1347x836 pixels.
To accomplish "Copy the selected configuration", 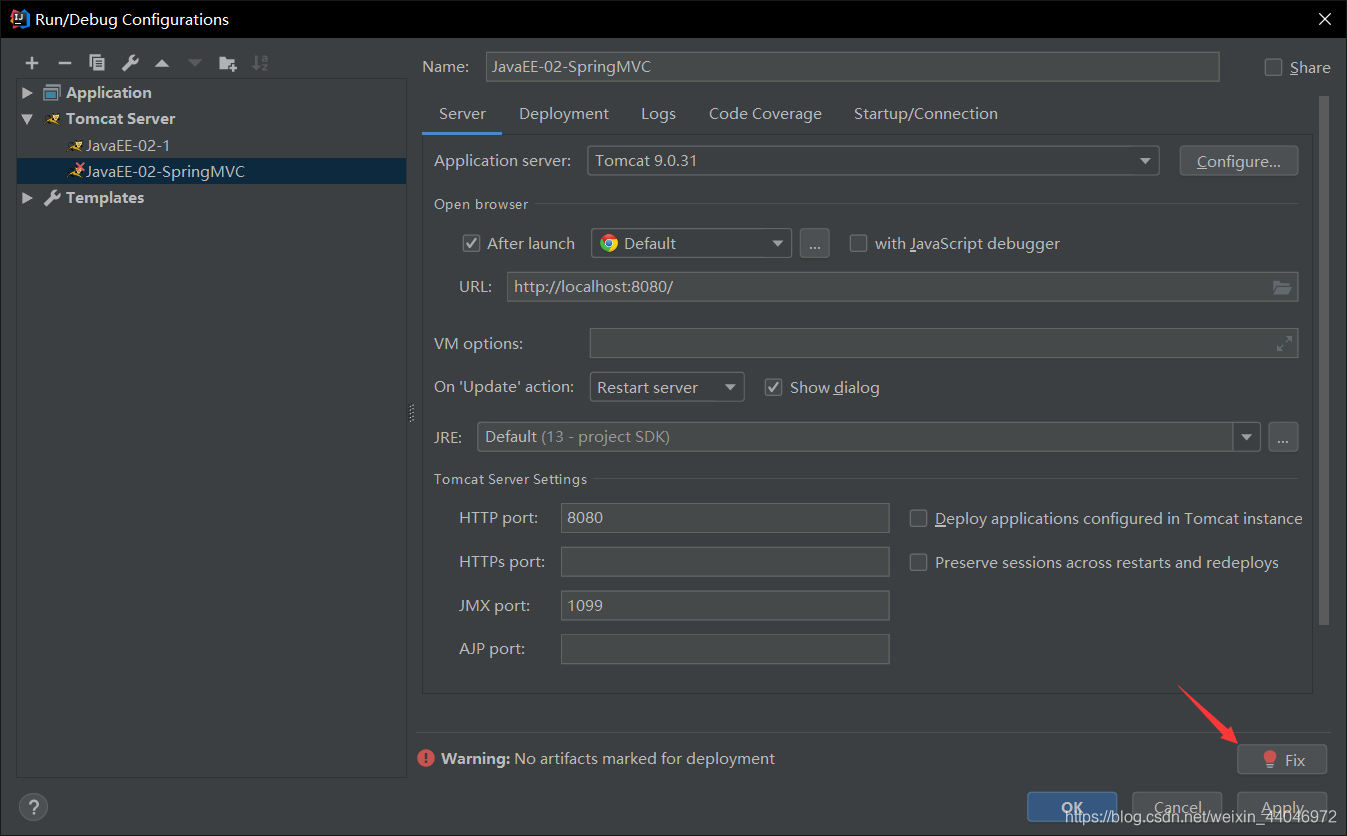I will 97,63.
